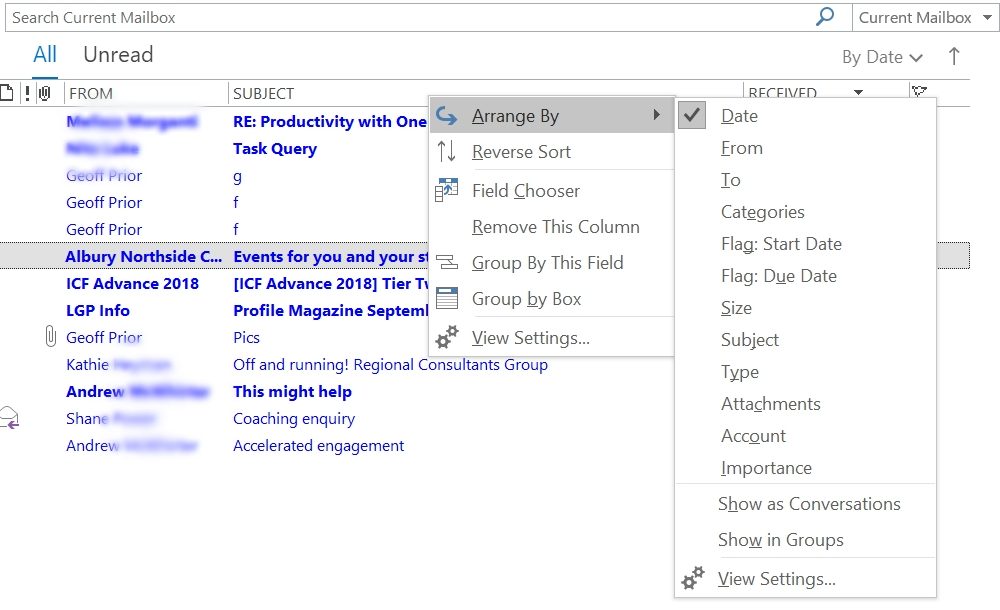Image resolution: width=1000 pixels, height=610 pixels.
Task: Open the Field Chooser
Action: point(552,191)
